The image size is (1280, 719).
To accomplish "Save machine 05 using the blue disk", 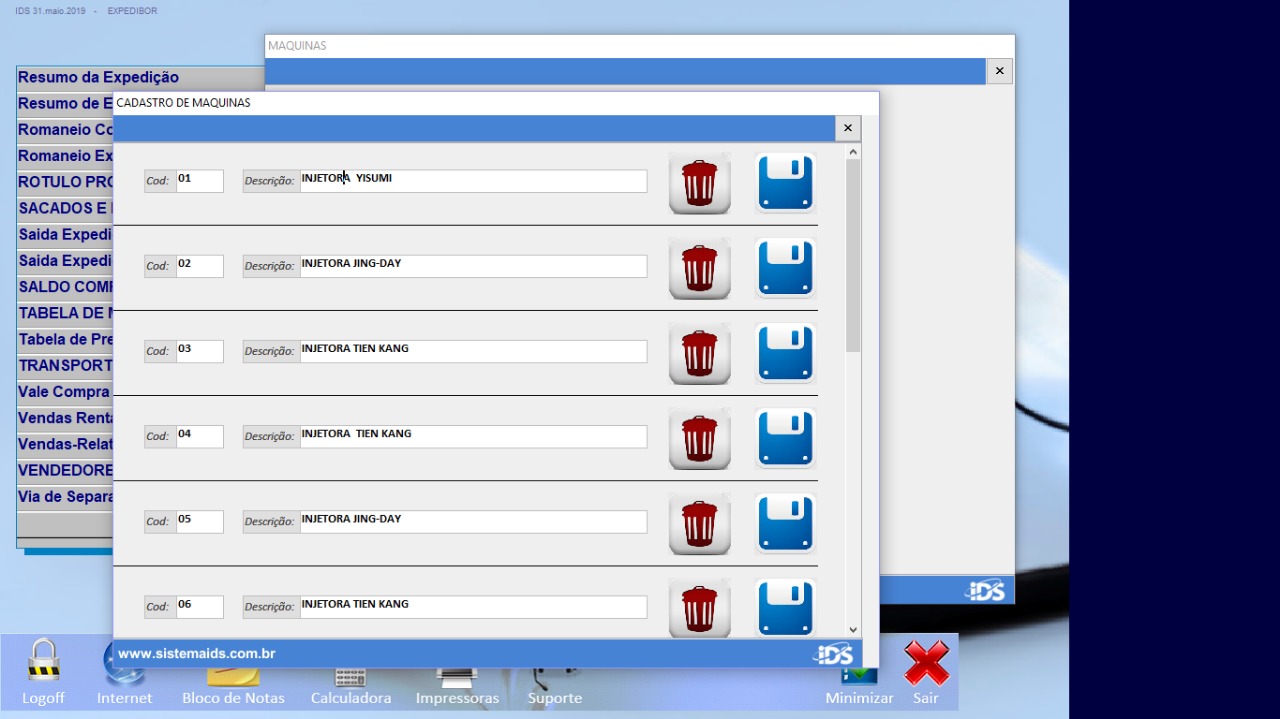I will 786,523.
